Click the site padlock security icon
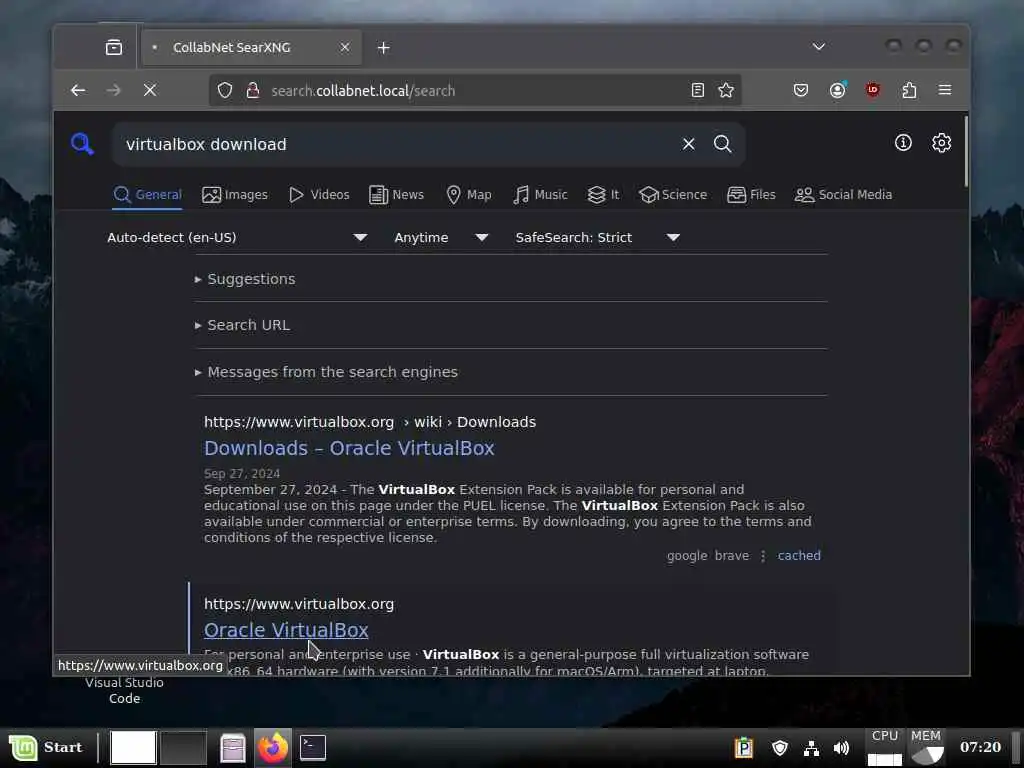 point(253,90)
